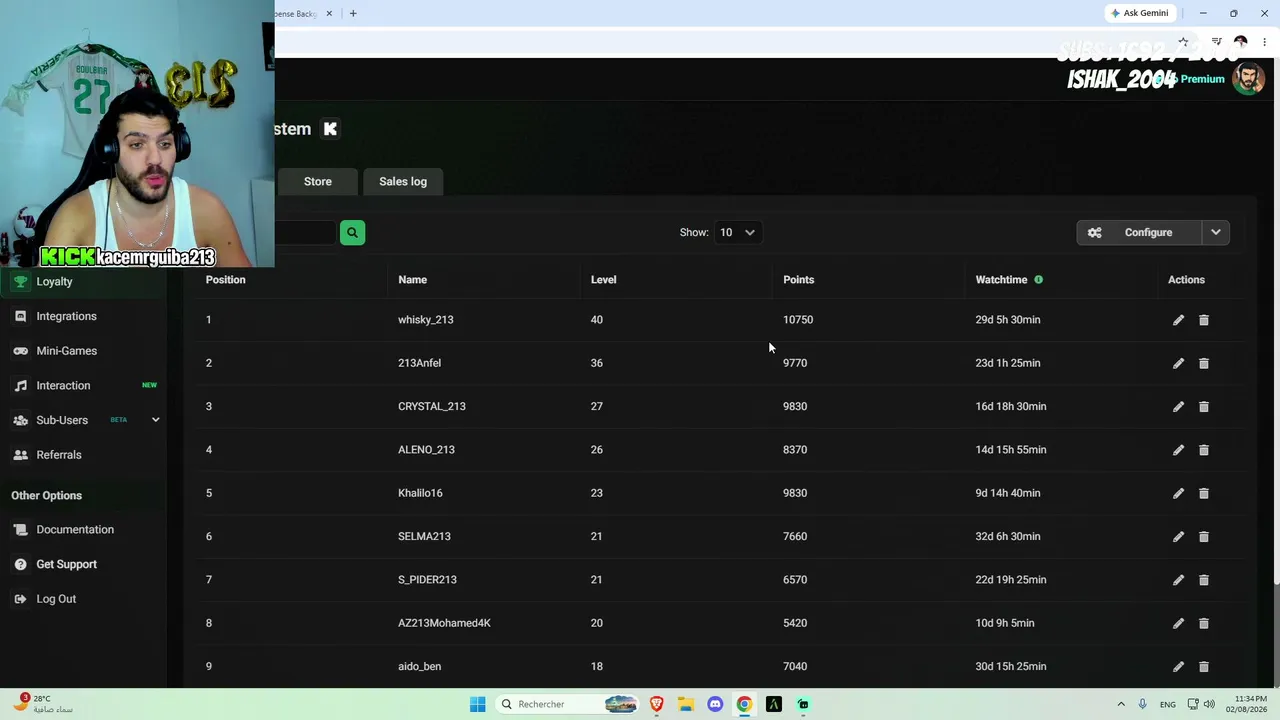Viewport: 1280px width, 720px height.
Task: Click the Name column header
Action: pyautogui.click(x=412, y=280)
